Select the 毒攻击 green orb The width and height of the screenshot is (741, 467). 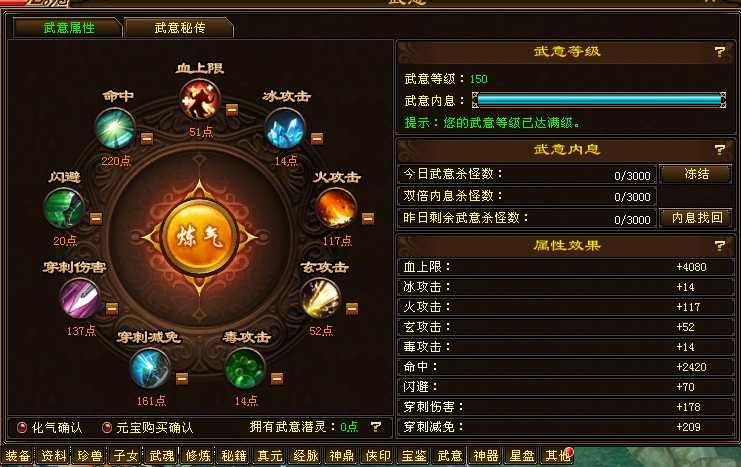[x=245, y=368]
